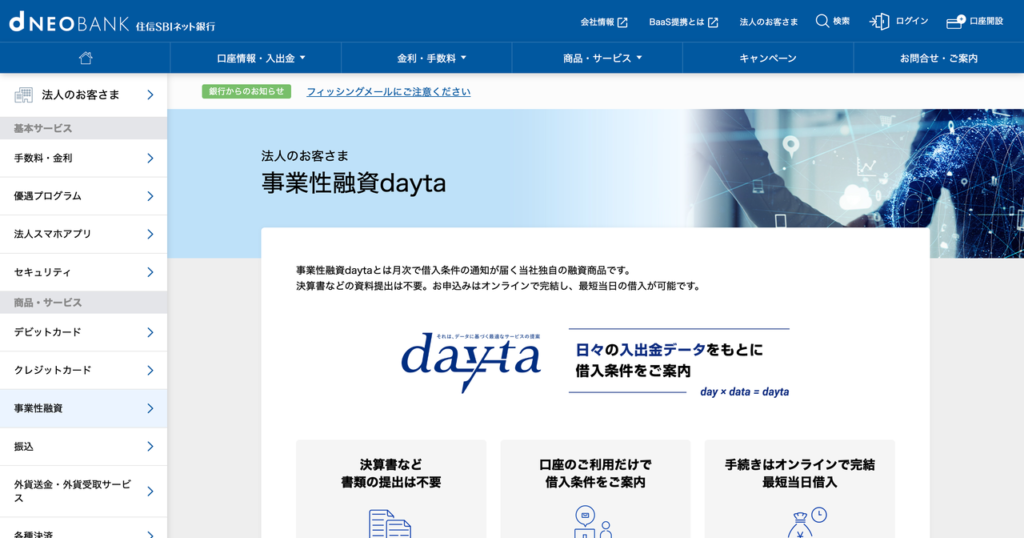The image size is (1024, 538).
Task: Click chevron next to 優遇プログラム
Action: pos(150,196)
